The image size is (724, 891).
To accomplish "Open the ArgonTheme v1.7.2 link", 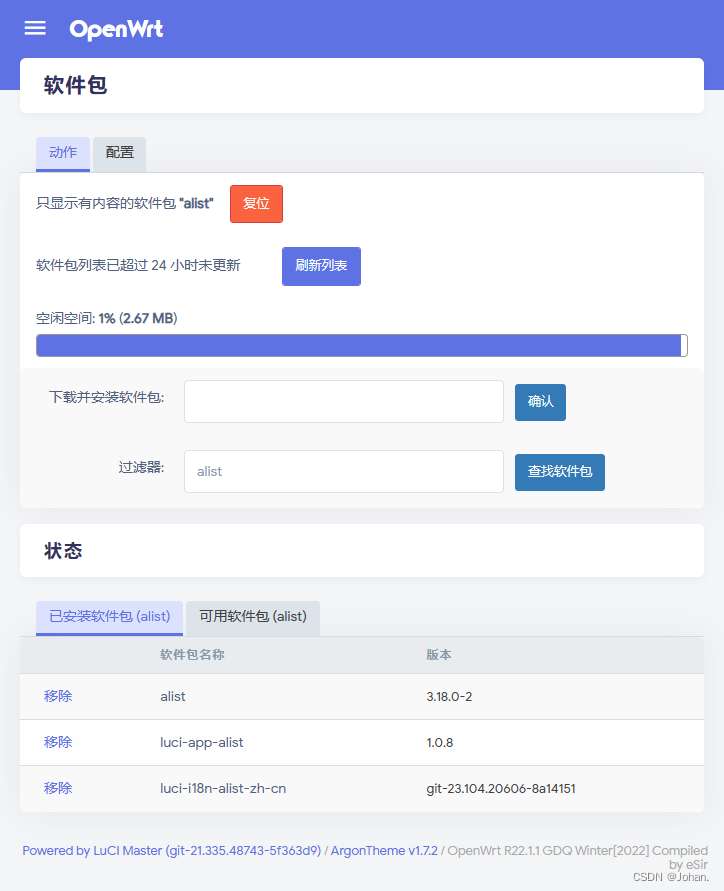I will coord(384,851).
